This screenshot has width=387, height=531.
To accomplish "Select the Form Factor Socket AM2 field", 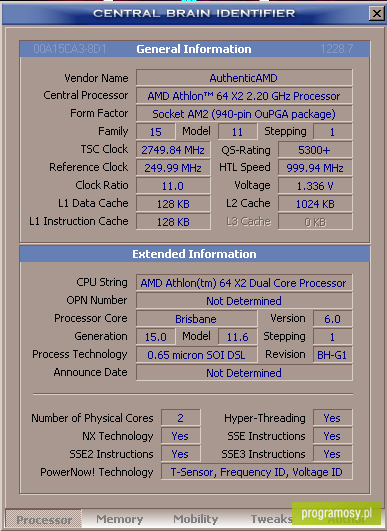I will 244,114.
